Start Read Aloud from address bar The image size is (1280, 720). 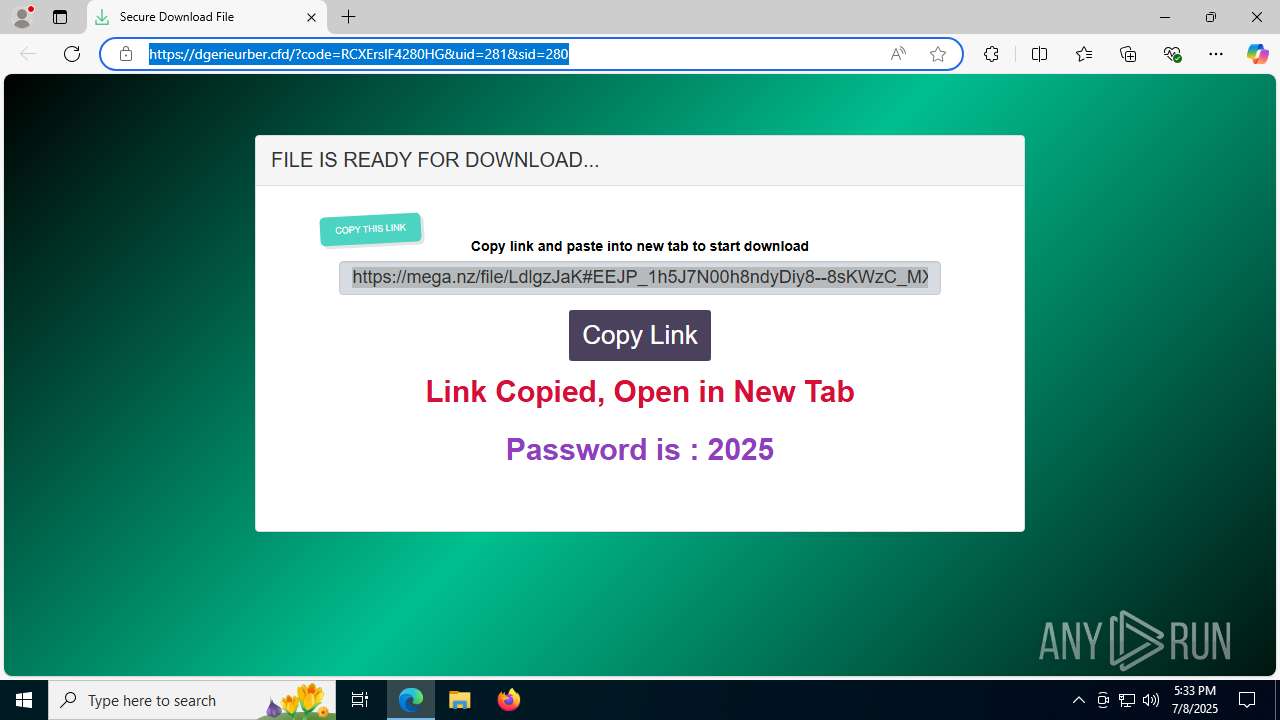tap(898, 54)
